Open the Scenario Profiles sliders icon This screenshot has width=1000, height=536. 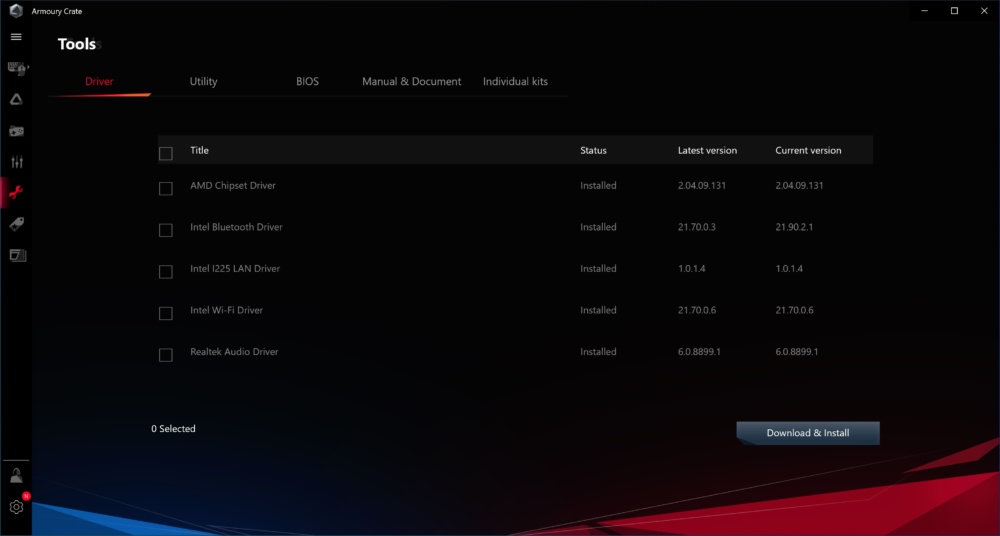click(17, 162)
